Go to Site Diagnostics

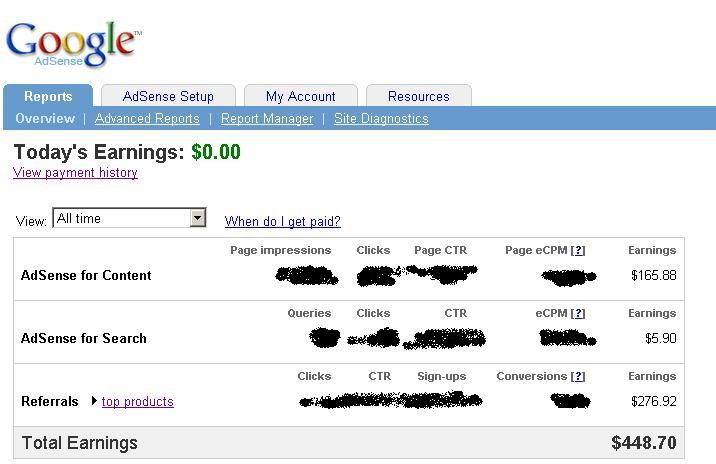381,118
